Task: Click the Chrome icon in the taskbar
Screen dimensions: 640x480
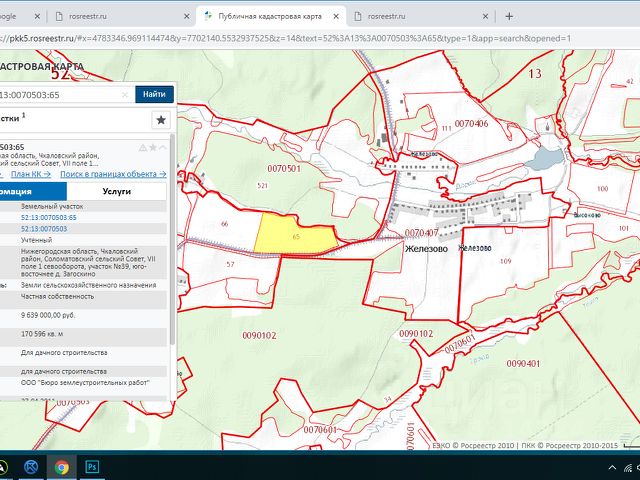Action: (x=62, y=466)
